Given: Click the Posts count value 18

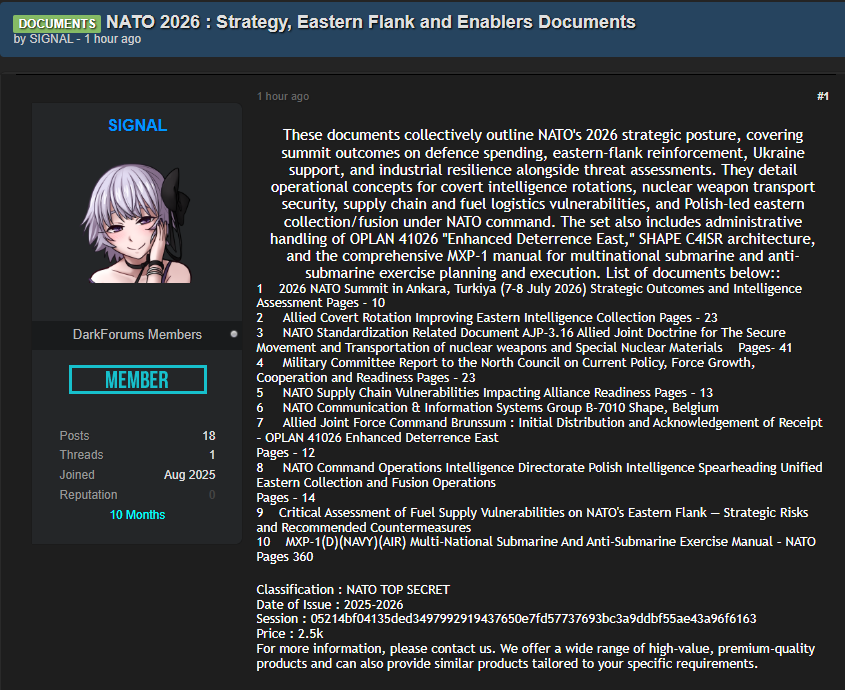Looking at the screenshot, I should coord(209,436).
